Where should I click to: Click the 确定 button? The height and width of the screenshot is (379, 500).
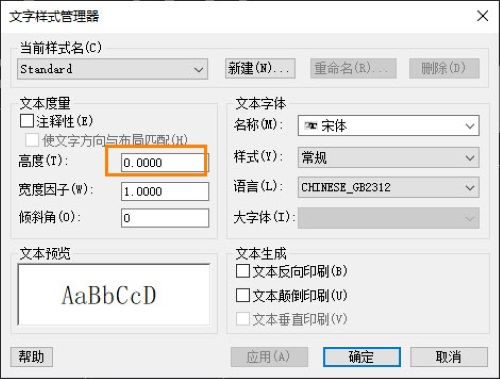pyautogui.click(x=362, y=357)
